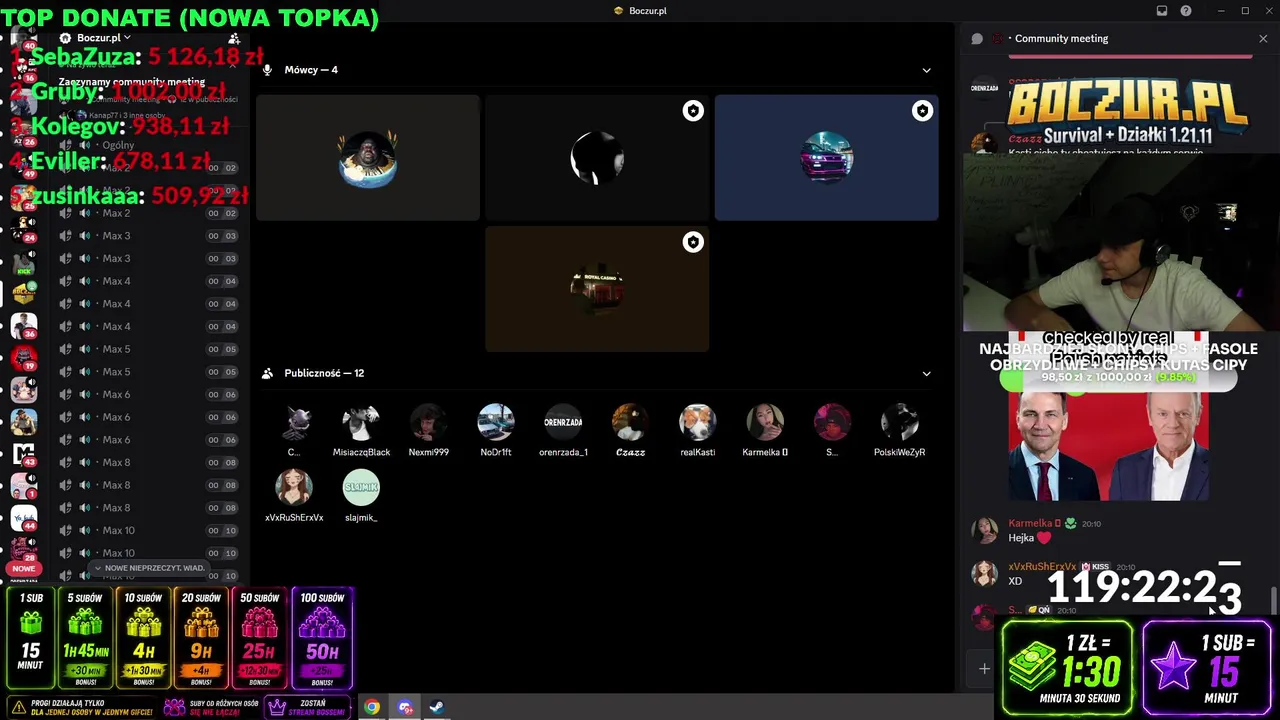Screen dimensions: 1280x720
Task: Select the speaker tile with the pink car avatar
Action: click(827, 158)
